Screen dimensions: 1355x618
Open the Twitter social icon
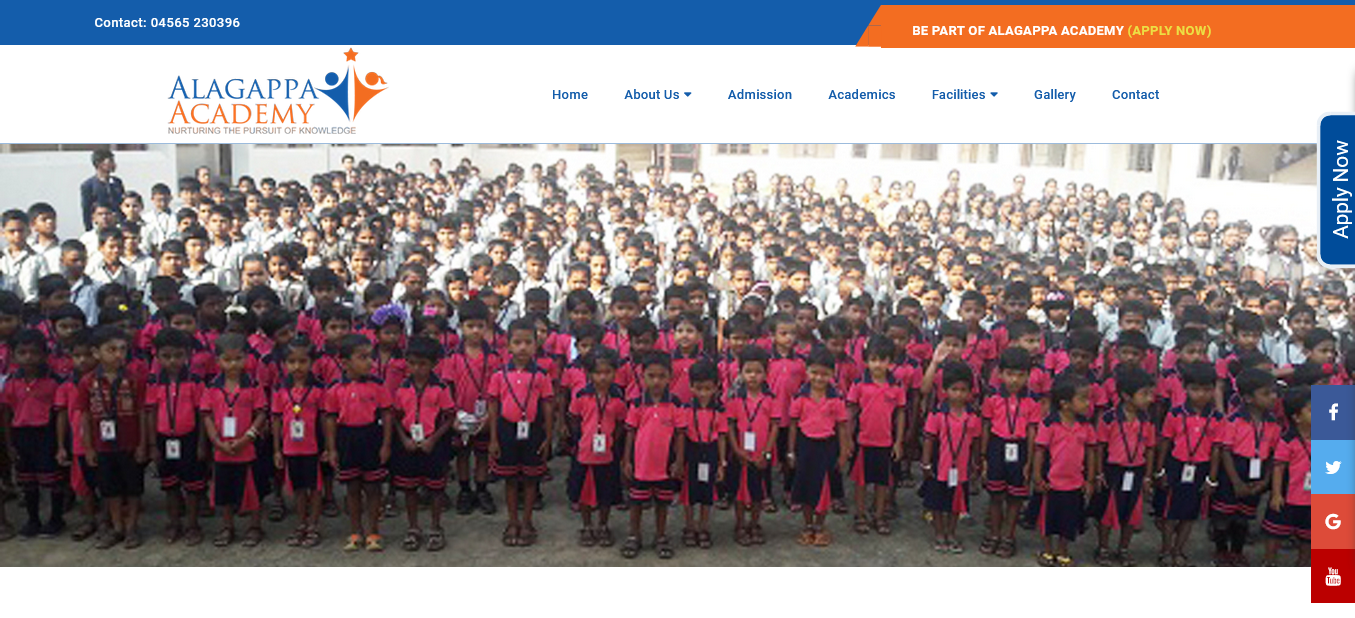1333,467
